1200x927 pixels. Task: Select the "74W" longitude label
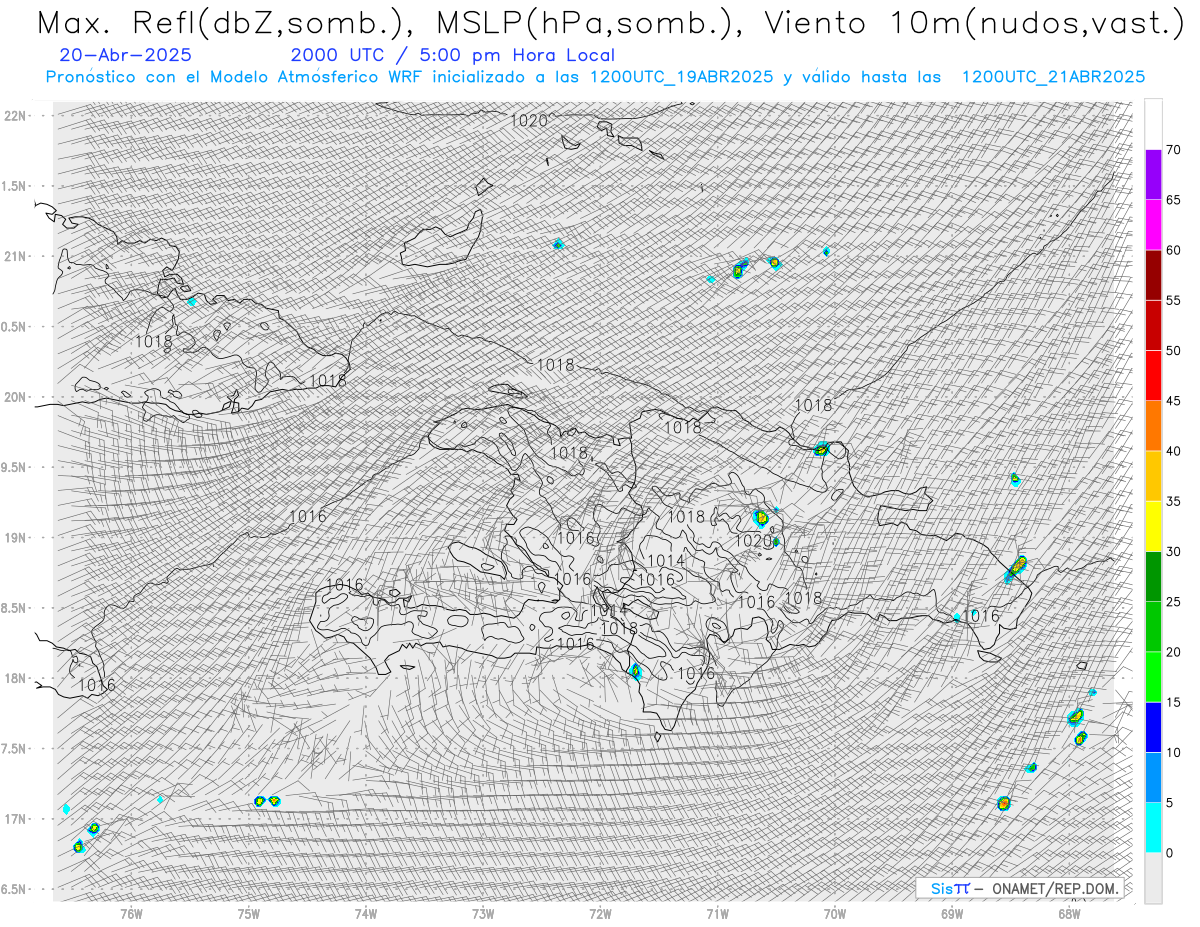[x=366, y=912]
